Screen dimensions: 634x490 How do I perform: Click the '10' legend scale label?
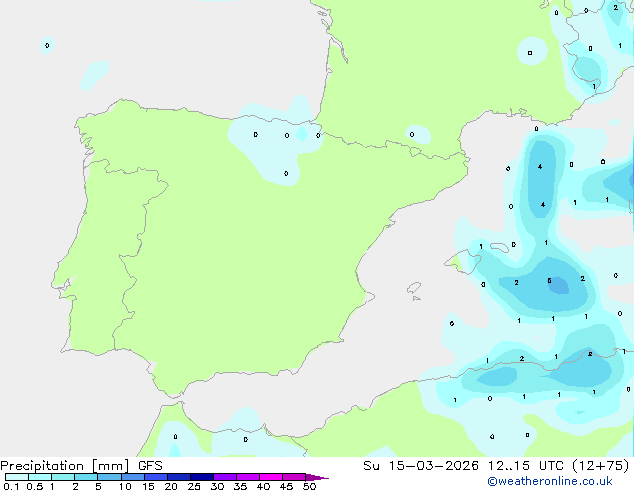pos(125,486)
